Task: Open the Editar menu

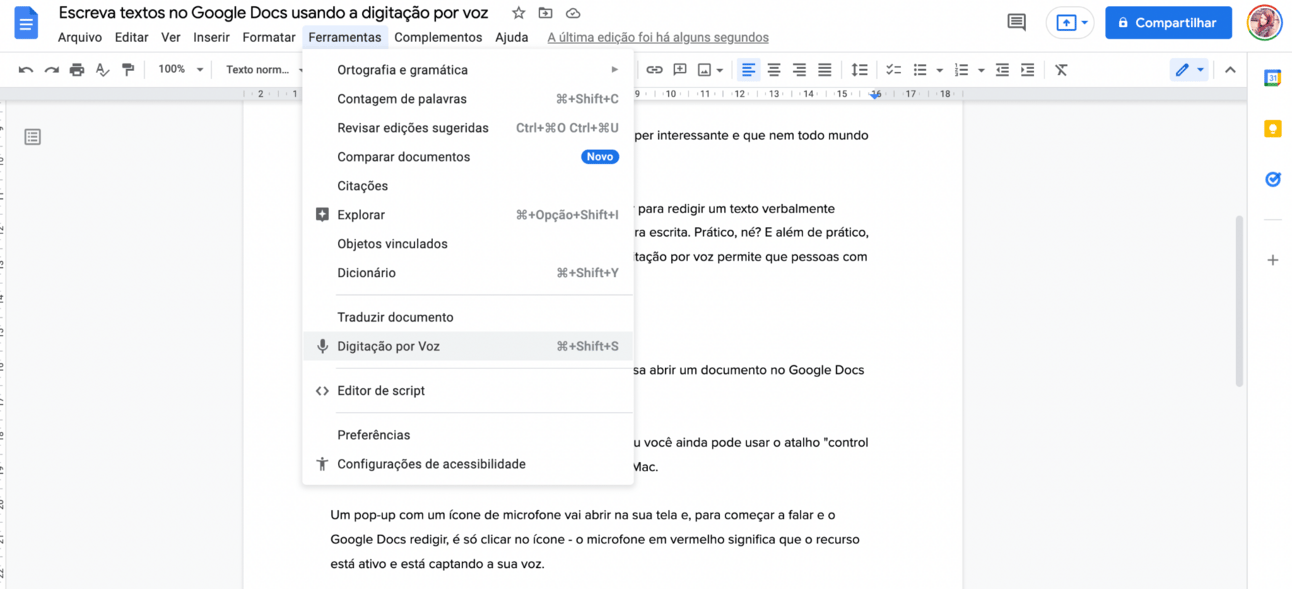Action: (x=131, y=37)
